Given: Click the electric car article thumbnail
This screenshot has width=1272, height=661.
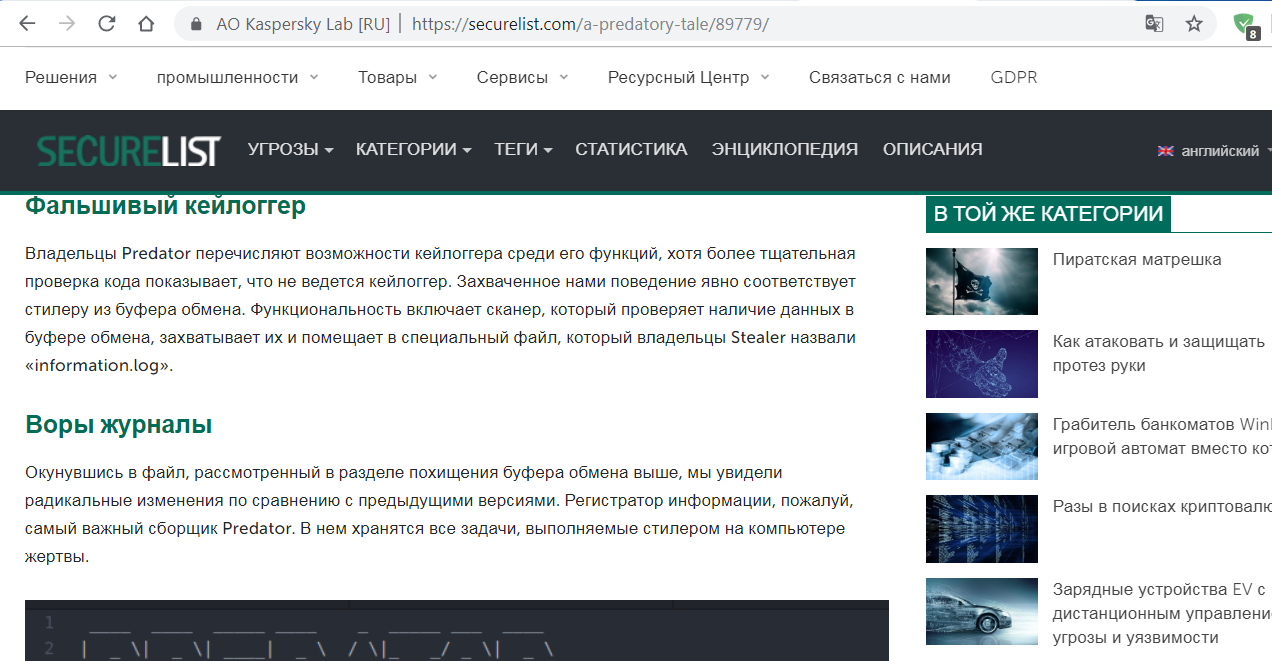Looking at the screenshot, I should pyautogui.click(x=982, y=612).
